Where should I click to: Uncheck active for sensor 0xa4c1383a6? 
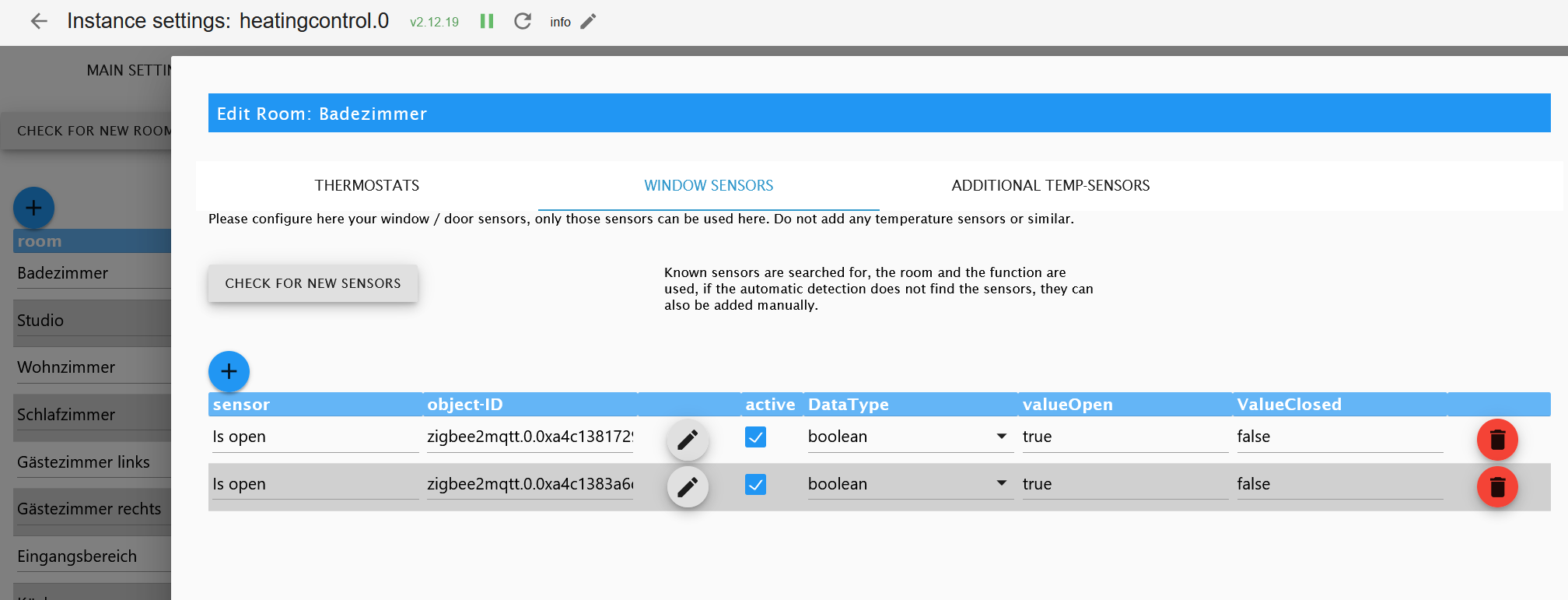coord(755,485)
